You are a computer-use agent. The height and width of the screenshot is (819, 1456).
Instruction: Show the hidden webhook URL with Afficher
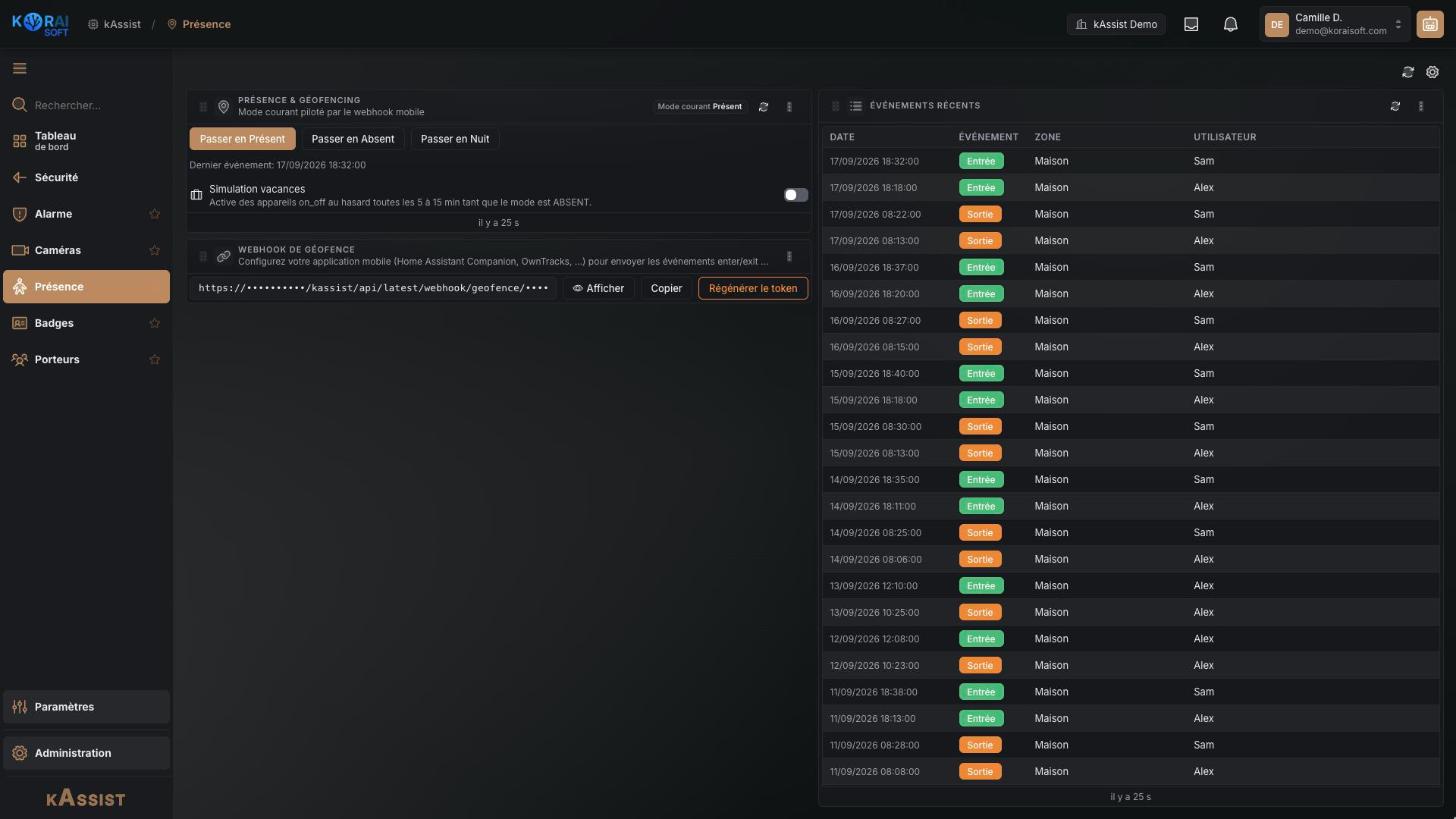[x=598, y=288]
